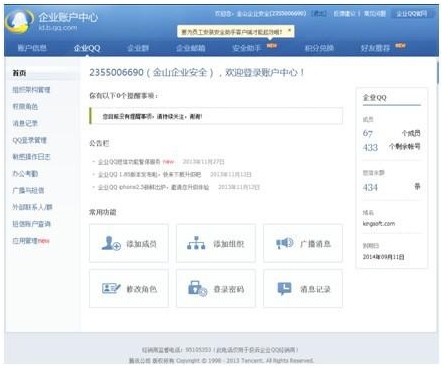
Task: Open the 企业邮箱 tab
Action: click(x=191, y=48)
